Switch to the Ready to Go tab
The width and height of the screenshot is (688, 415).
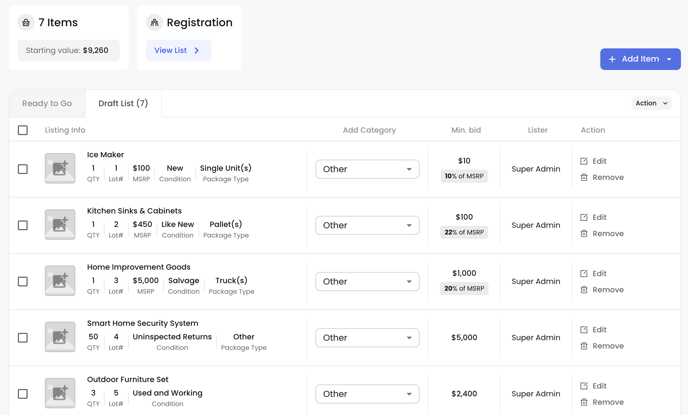point(47,104)
